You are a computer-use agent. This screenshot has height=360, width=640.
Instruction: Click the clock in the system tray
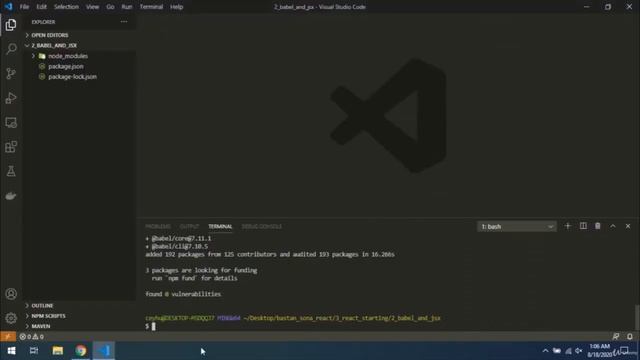click(x=600, y=351)
